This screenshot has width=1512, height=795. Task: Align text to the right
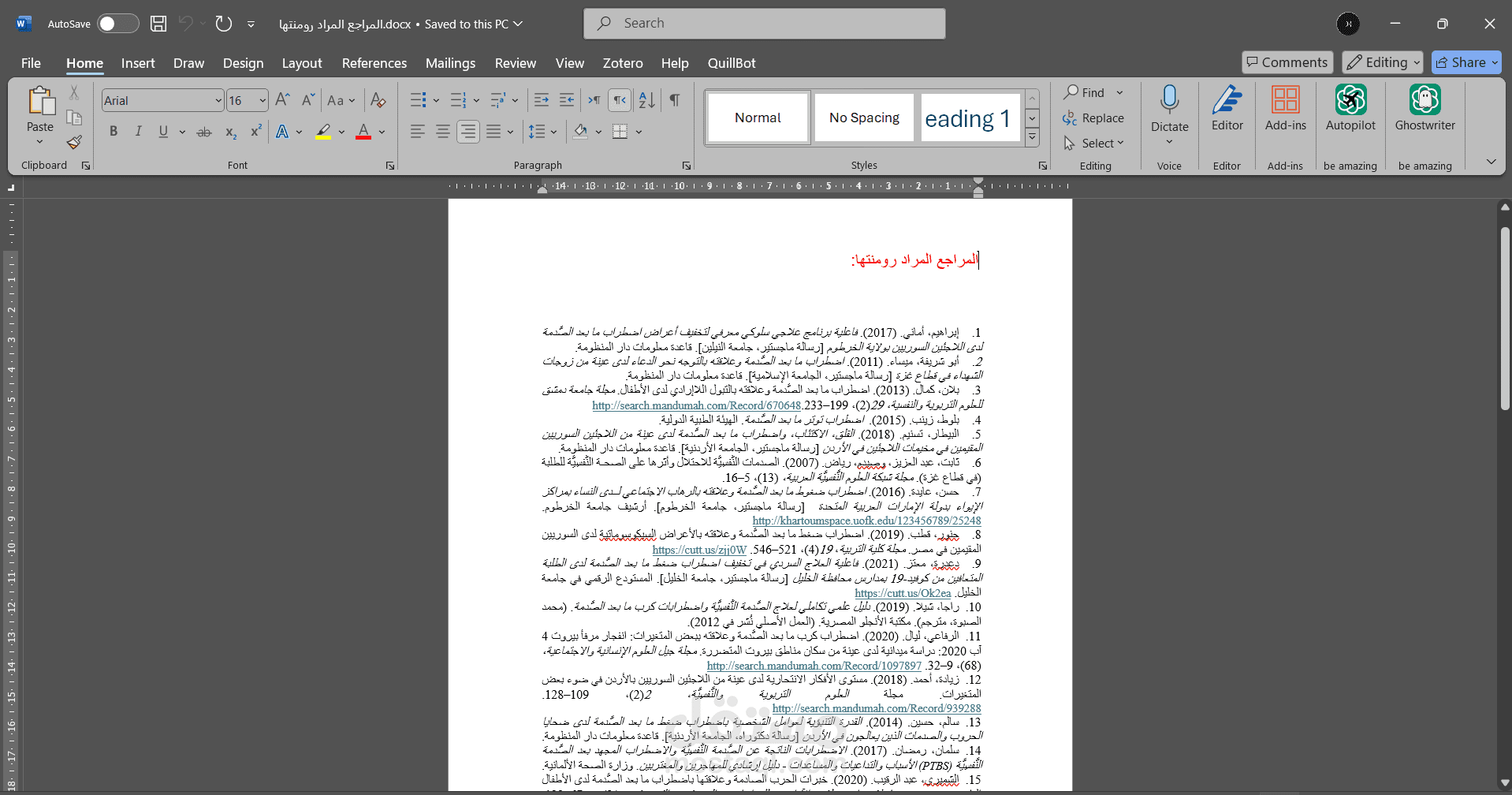(x=468, y=132)
